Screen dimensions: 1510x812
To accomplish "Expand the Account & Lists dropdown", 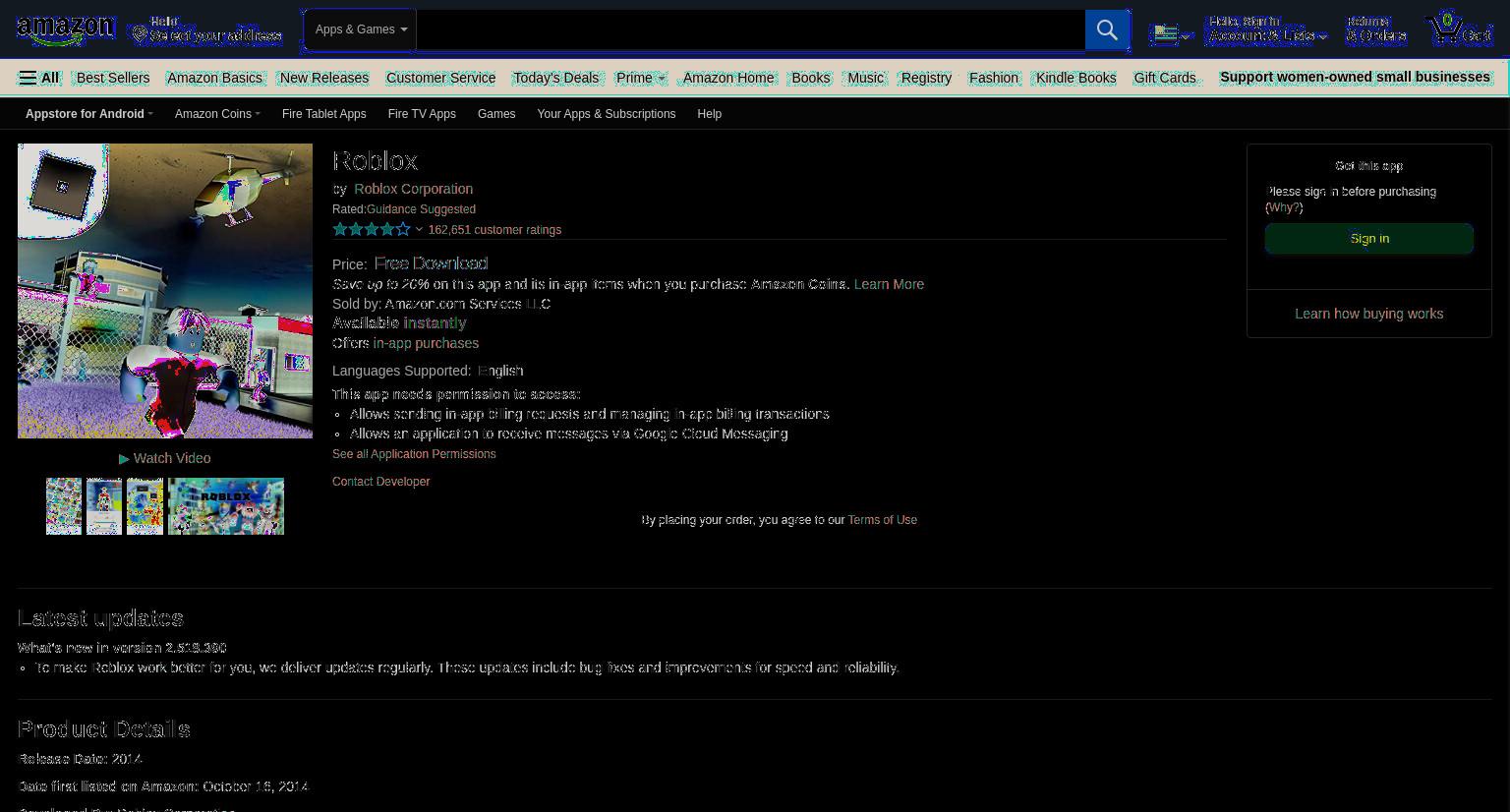I will point(1267,29).
